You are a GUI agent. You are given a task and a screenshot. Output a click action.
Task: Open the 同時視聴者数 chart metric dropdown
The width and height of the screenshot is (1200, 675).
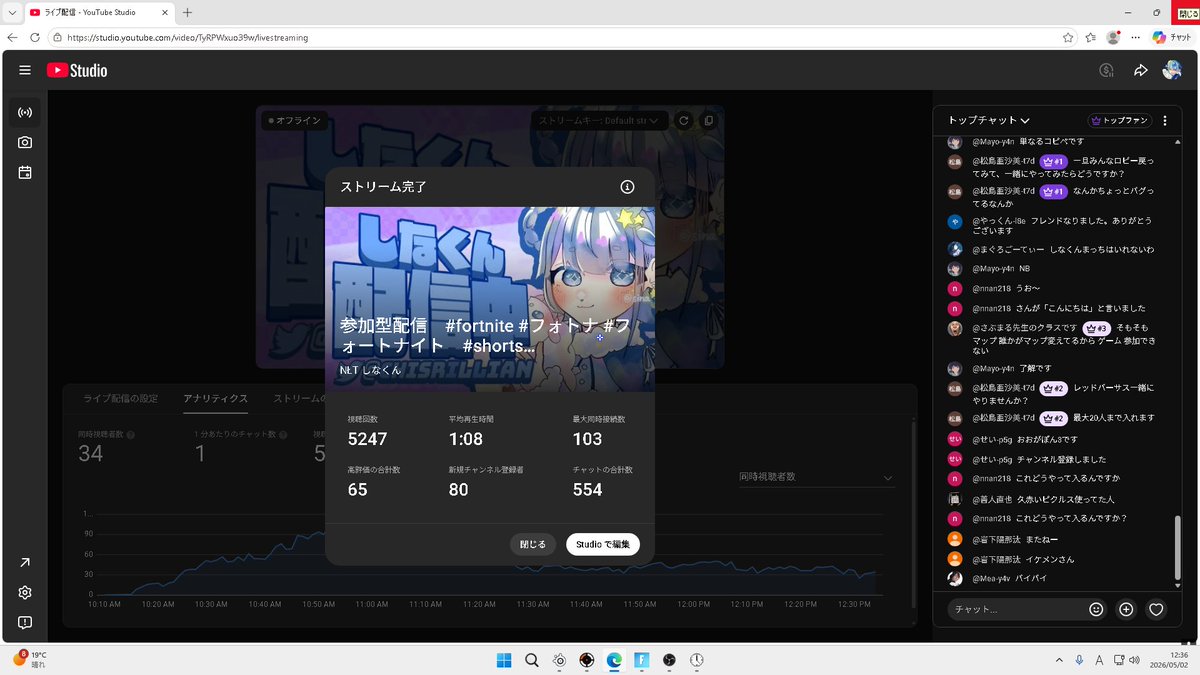815,477
